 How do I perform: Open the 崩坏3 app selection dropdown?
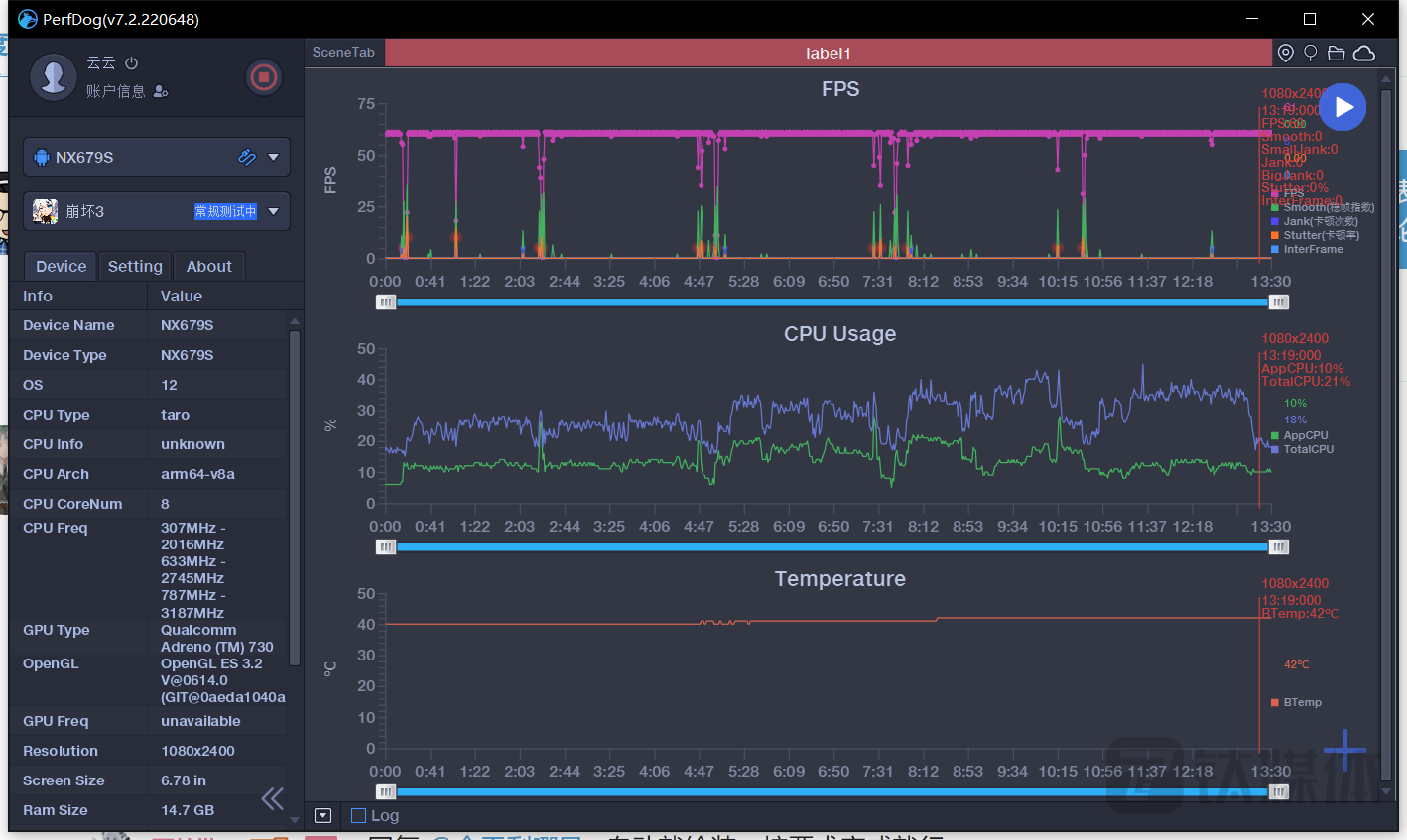click(273, 211)
